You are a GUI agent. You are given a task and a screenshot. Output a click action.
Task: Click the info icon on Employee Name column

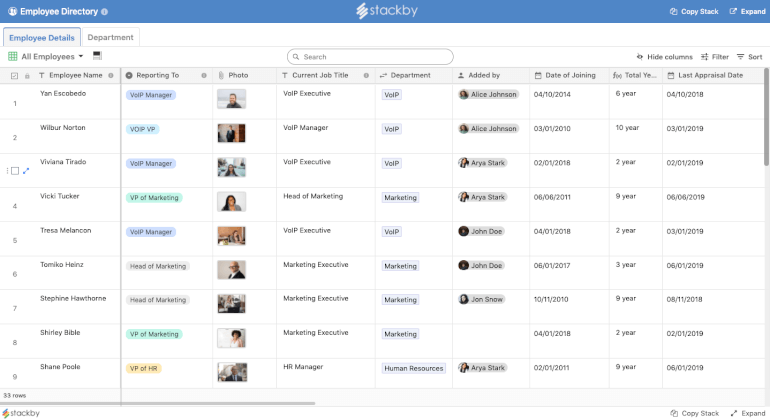[110, 75]
